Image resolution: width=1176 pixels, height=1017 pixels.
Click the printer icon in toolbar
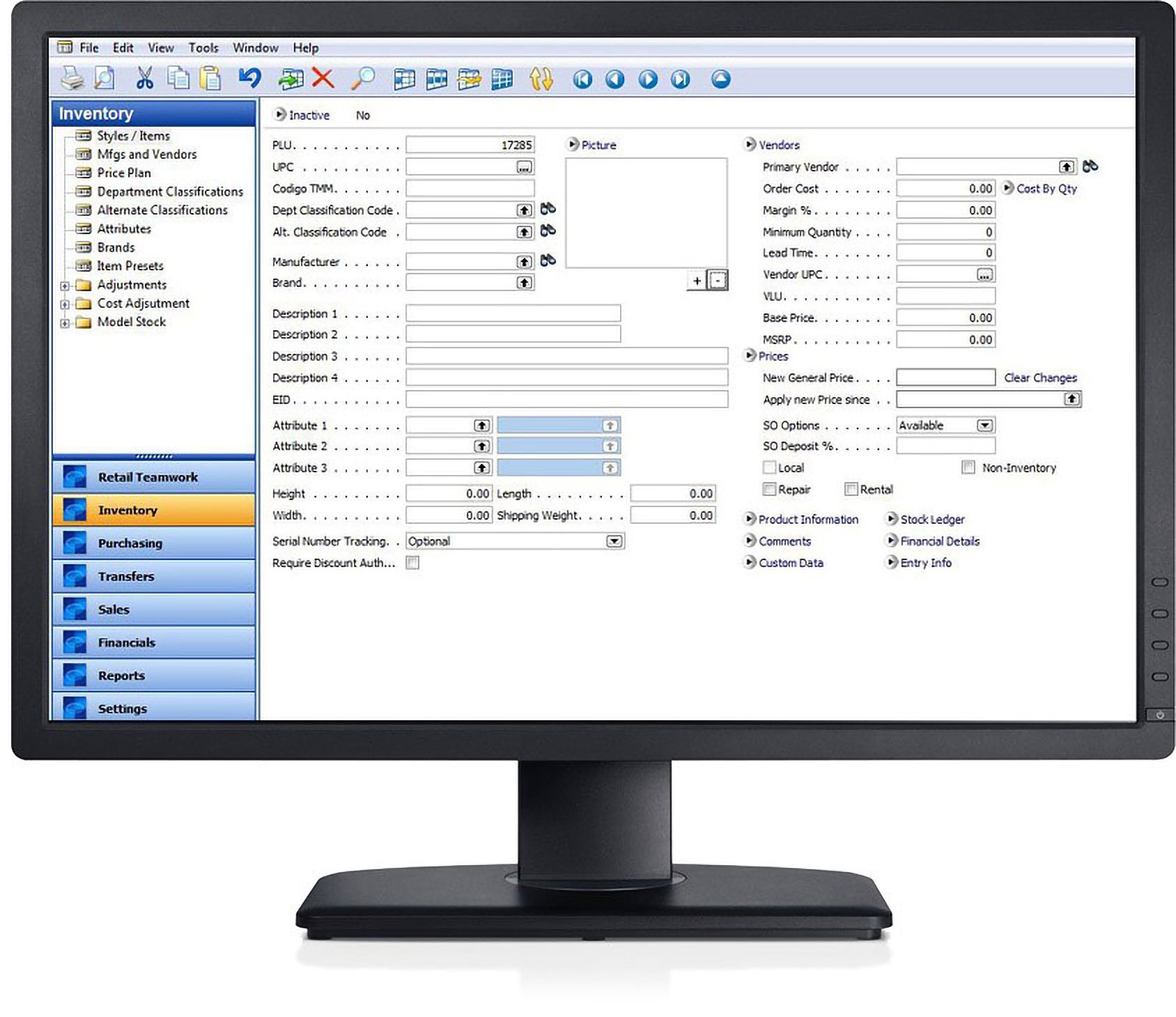pyautogui.click(x=72, y=79)
